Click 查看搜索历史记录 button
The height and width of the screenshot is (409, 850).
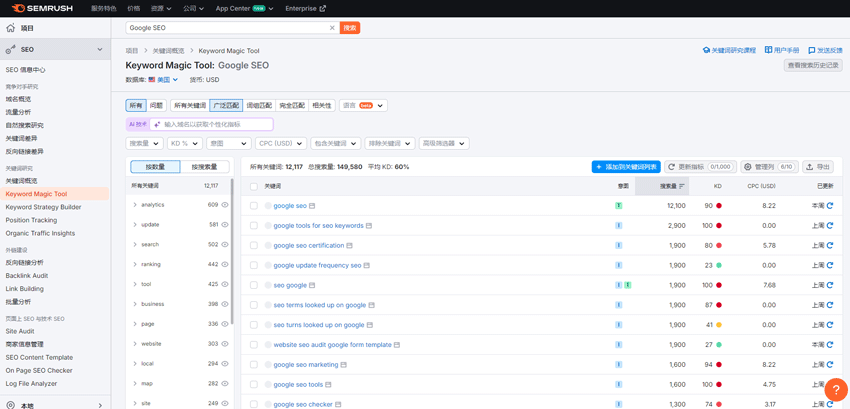pyautogui.click(x=813, y=65)
